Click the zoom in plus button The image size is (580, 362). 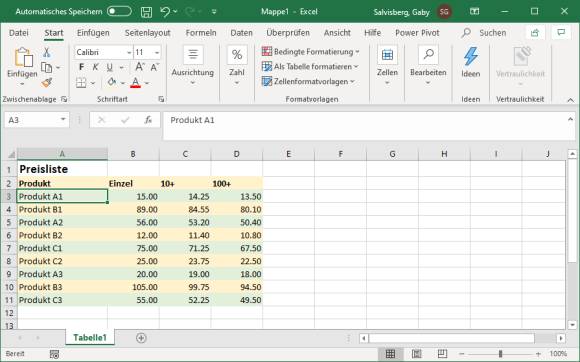pos(538,354)
